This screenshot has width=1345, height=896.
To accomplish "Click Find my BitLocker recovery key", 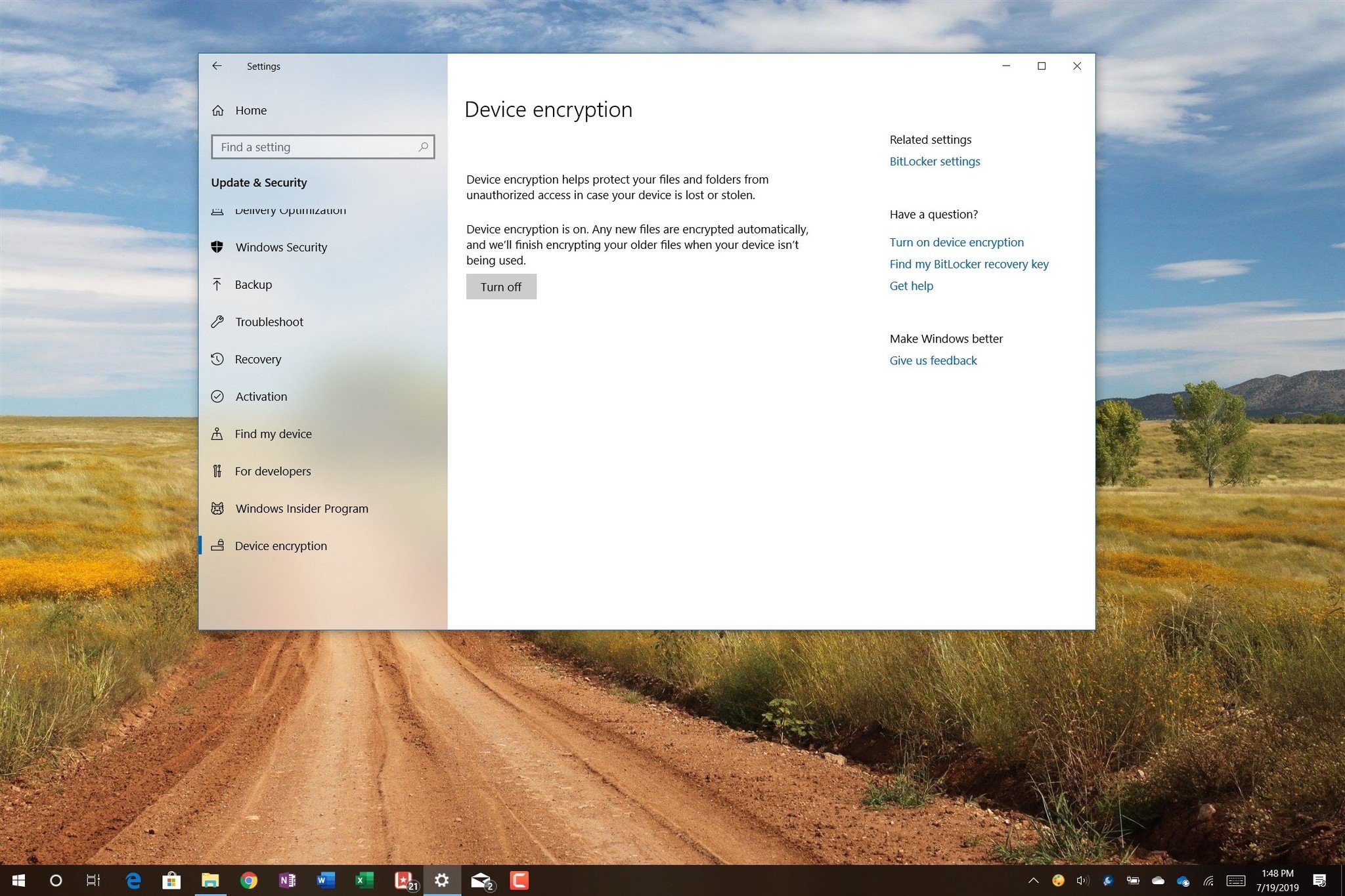I will point(967,264).
